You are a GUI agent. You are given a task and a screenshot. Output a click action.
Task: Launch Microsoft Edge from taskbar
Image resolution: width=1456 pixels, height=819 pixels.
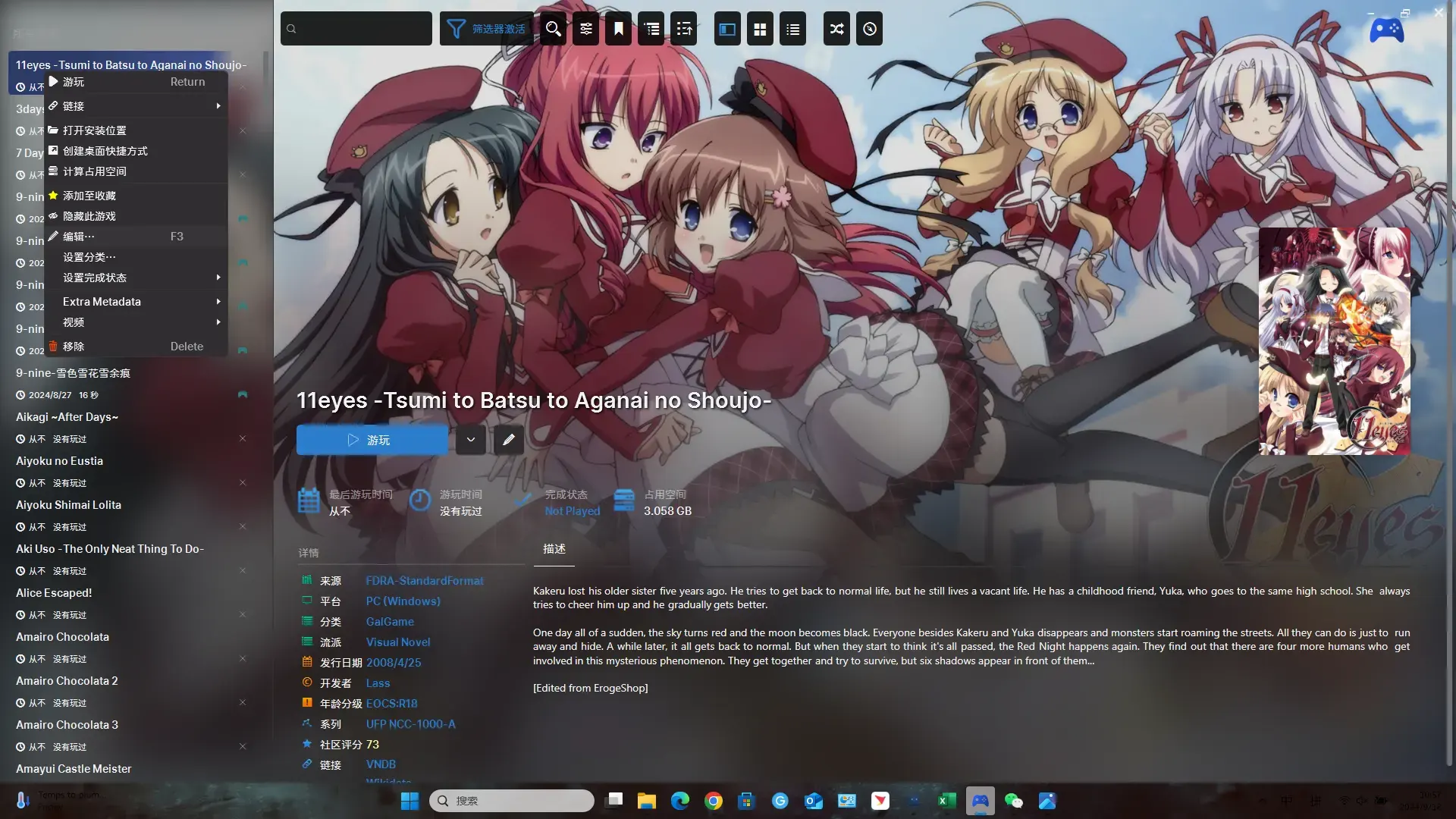680,801
